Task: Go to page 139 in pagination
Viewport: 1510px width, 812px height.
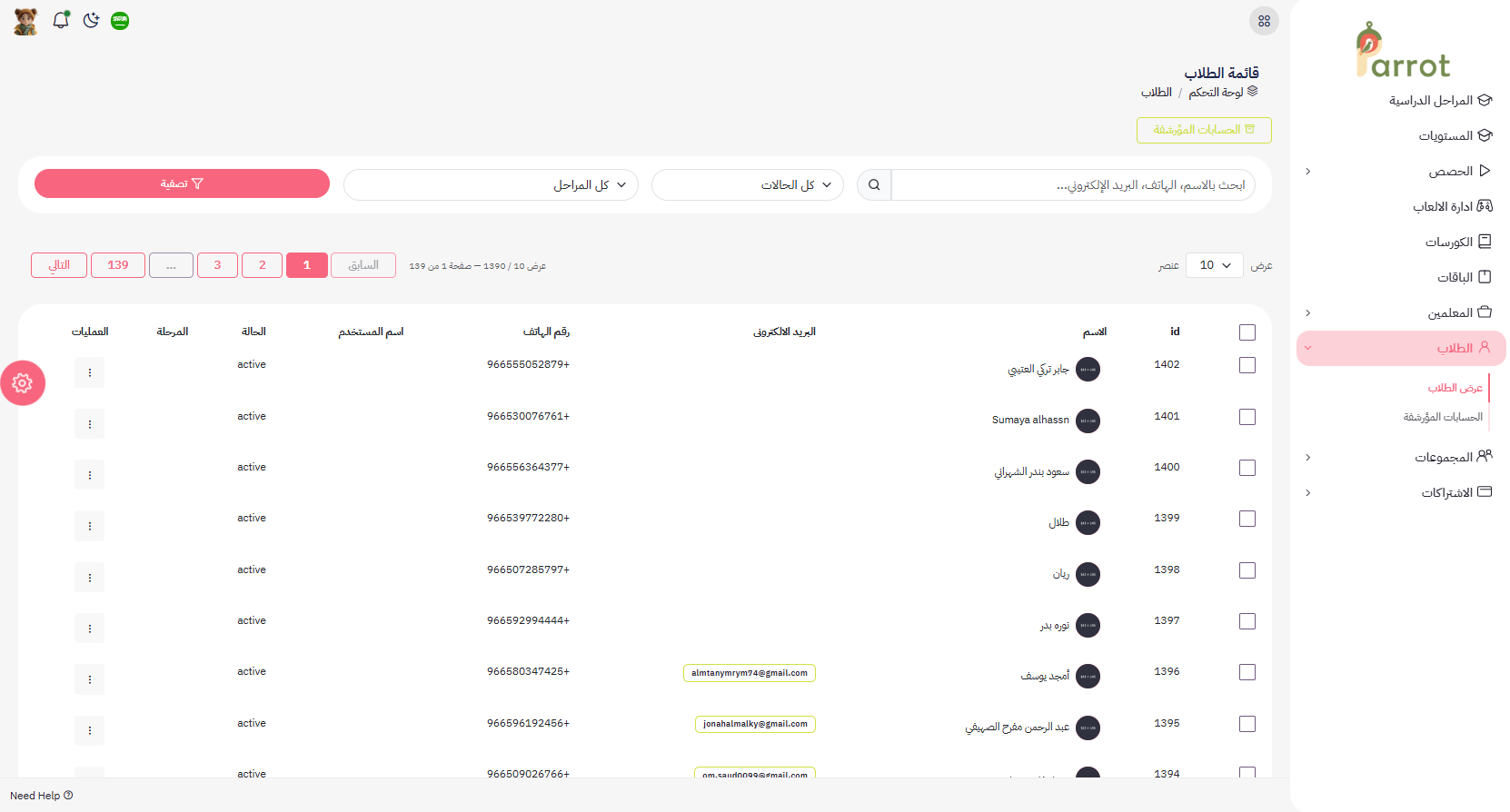Action: 118,265
